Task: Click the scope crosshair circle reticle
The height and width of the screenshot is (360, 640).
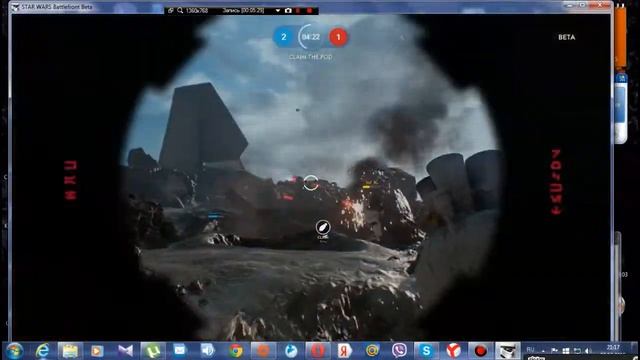Action: pos(311,182)
